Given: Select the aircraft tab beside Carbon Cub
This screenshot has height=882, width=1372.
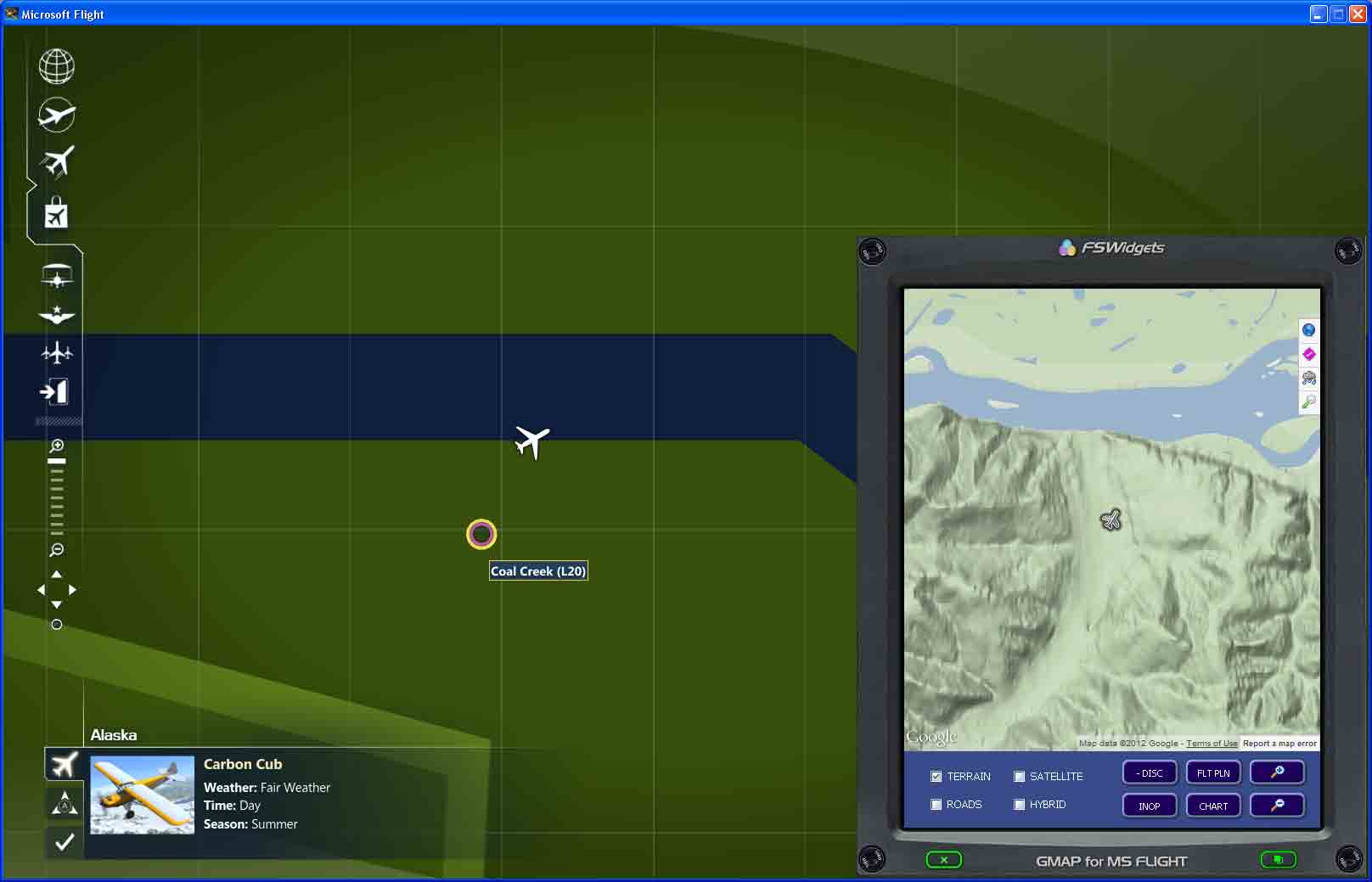Looking at the screenshot, I should coord(64,765).
